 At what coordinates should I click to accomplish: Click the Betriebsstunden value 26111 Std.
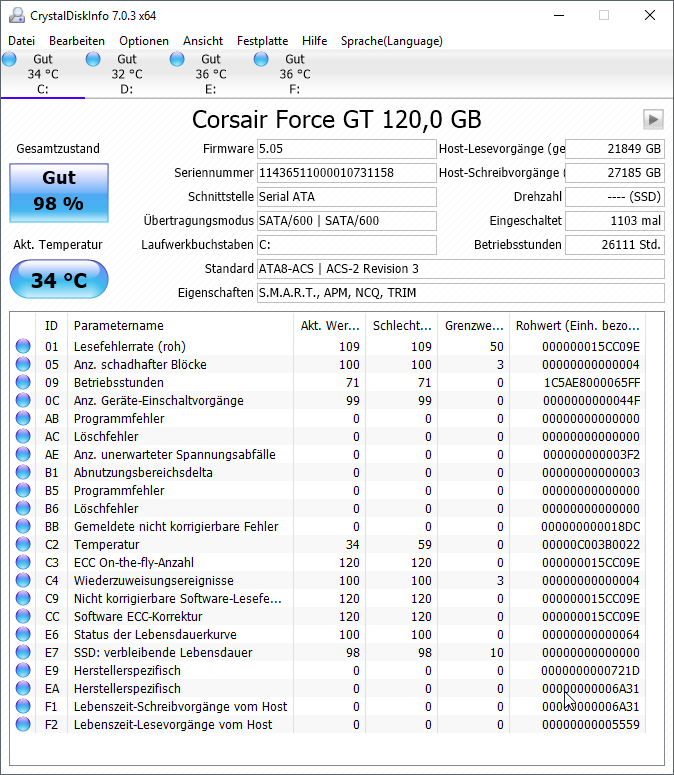(615, 245)
